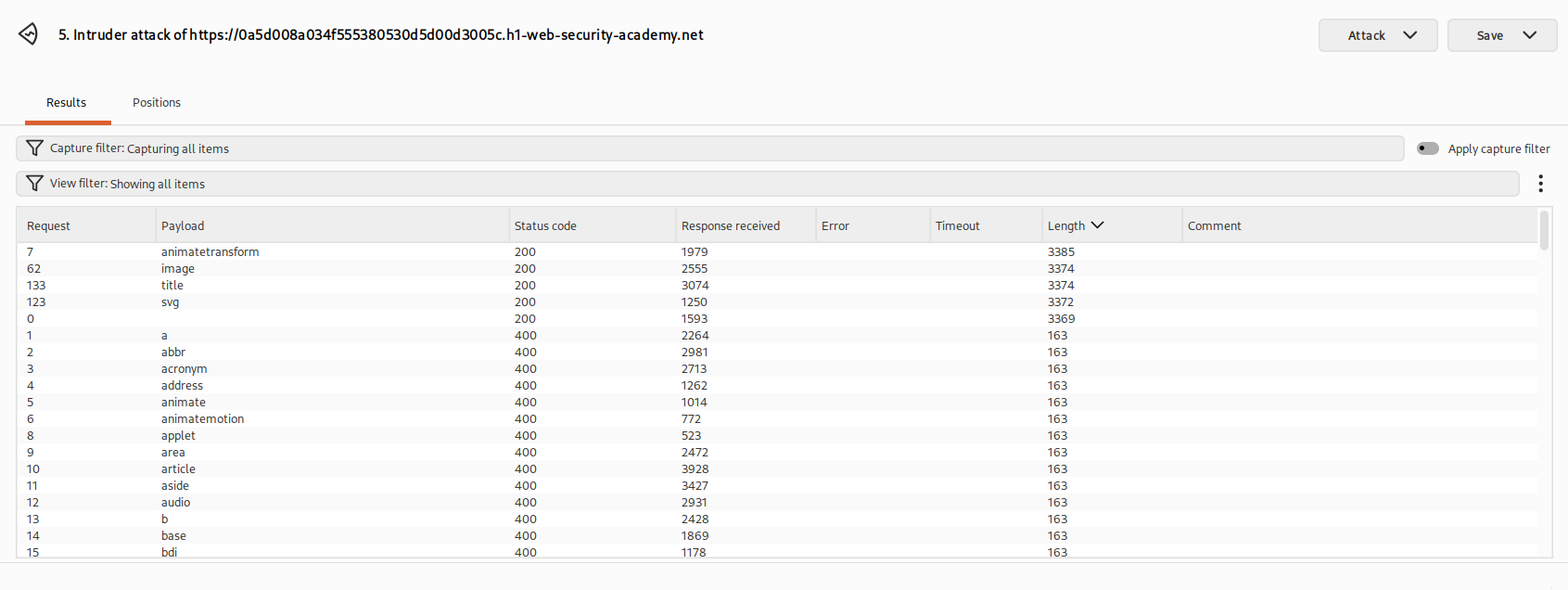Viewport: 1568px width, 590px height.
Task: Select the applet payload row
Action: pos(777,436)
